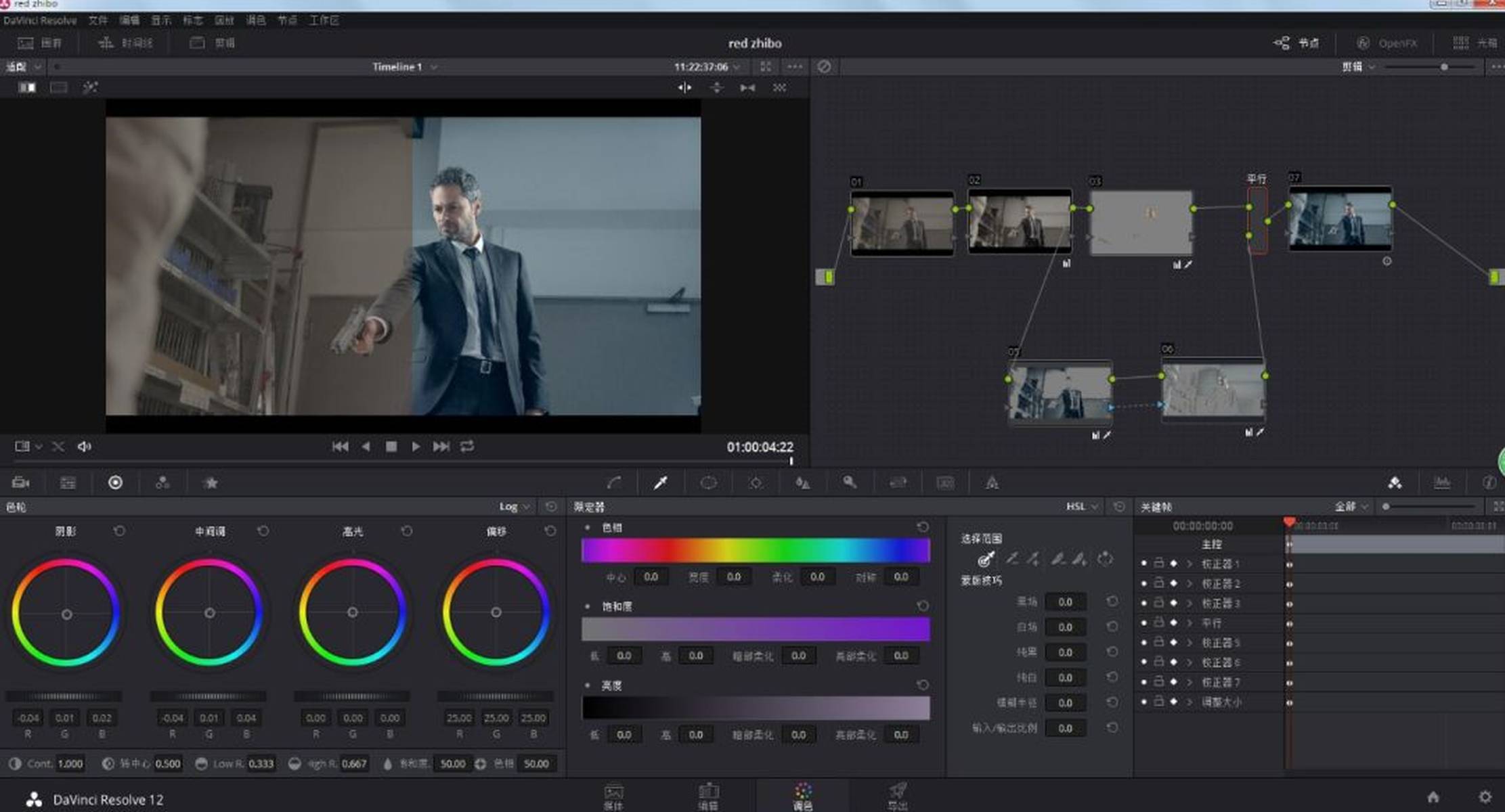Reset the 阴影 color wheel
This screenshot has height=812, width=1505.
[x=119, y=531]
